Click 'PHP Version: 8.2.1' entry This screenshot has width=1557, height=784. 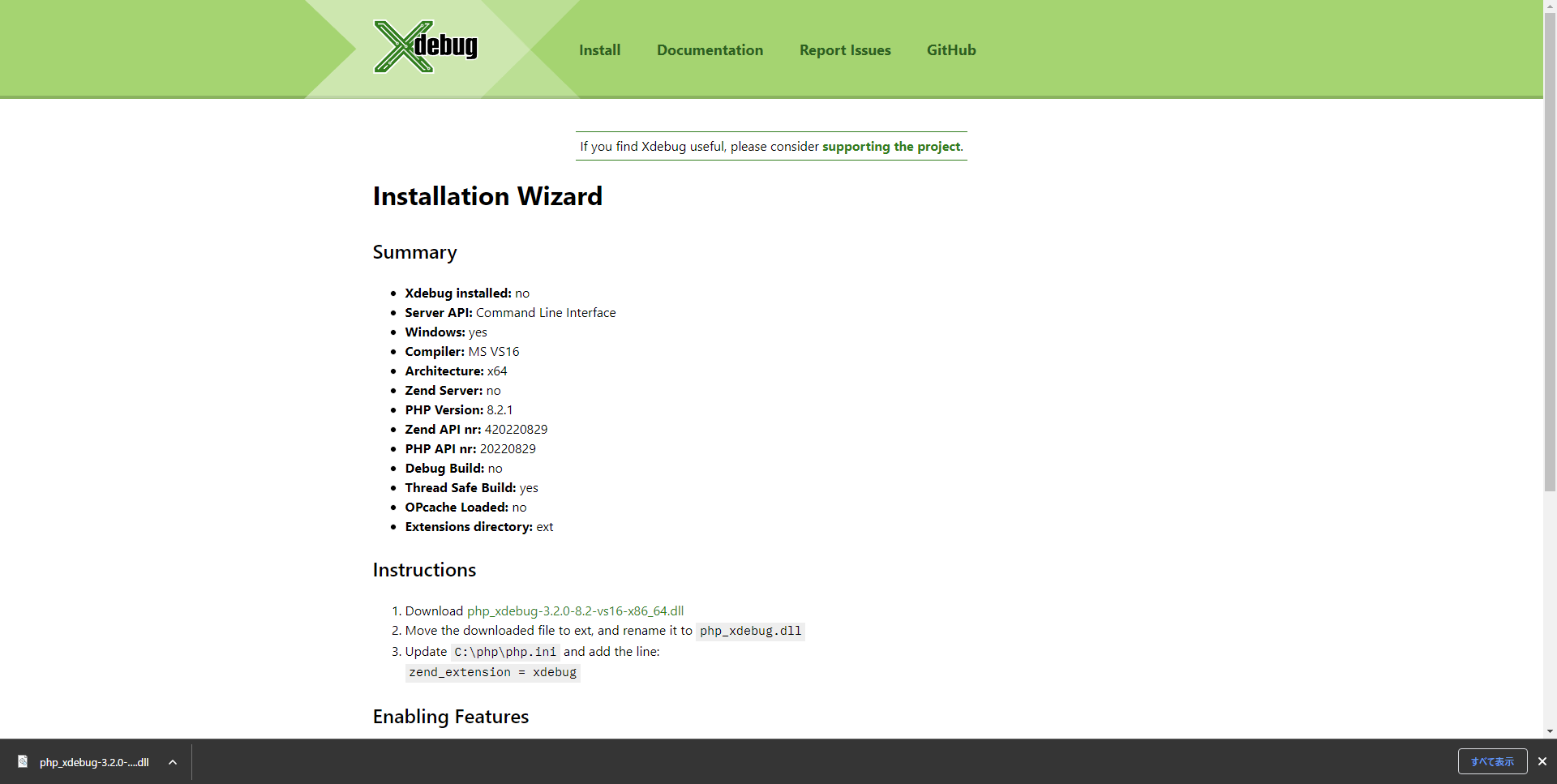point(459,410)
